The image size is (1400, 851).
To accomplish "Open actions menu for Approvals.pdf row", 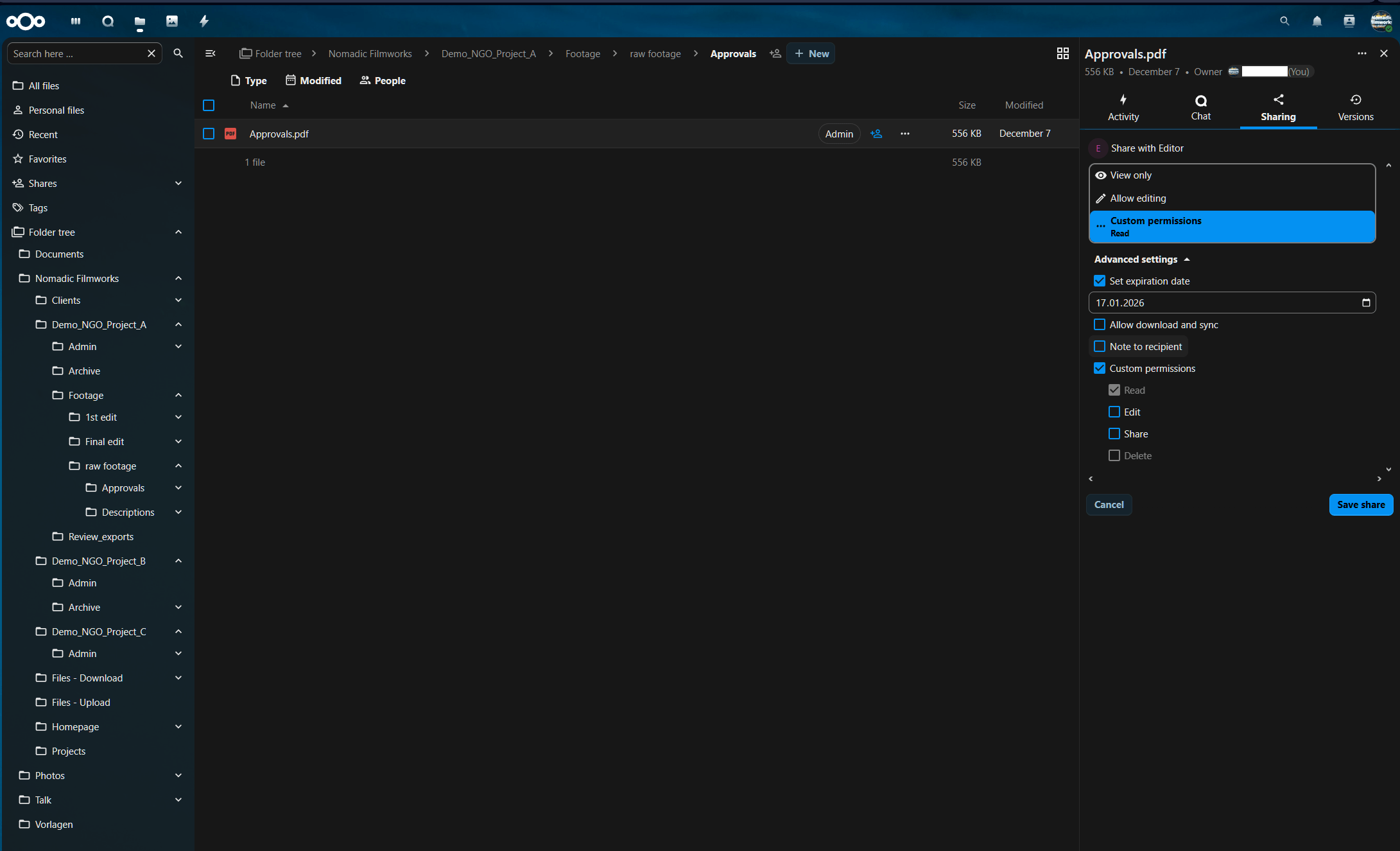I will pos(904,134).
